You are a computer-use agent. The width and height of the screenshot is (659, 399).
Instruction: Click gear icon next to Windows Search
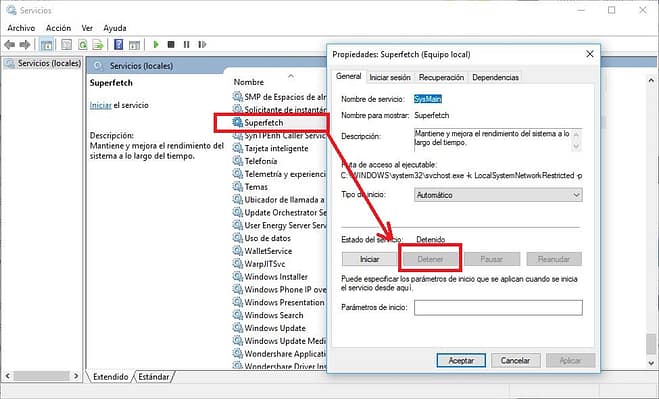click(237, 315)
